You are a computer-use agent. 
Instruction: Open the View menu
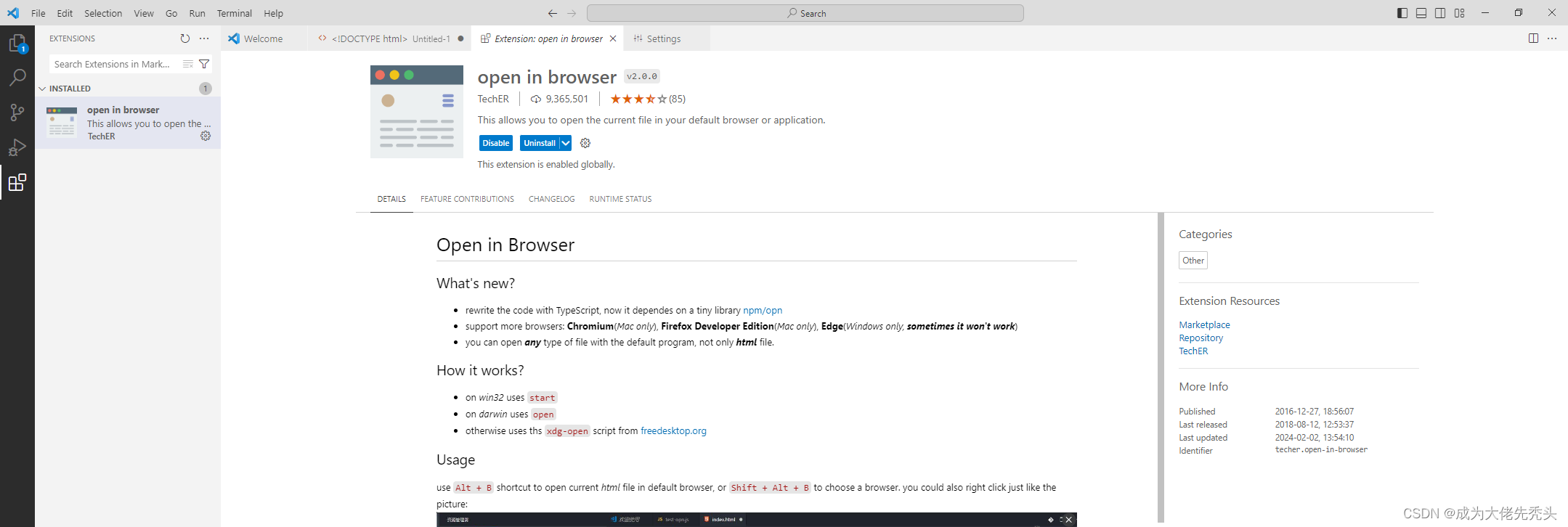pos(144,13)
